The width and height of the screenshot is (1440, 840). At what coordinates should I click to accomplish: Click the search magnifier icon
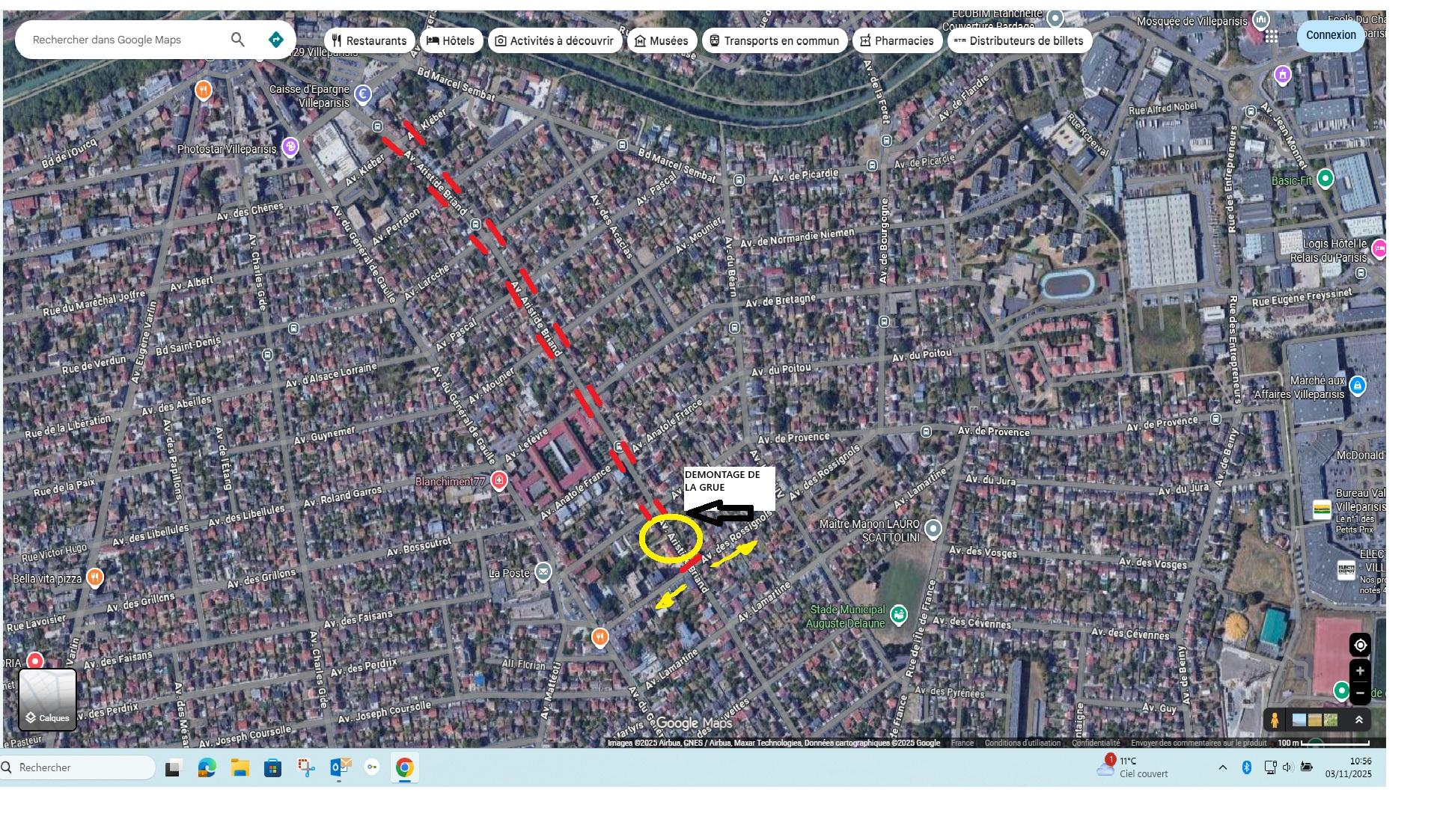tap(237, 40)
